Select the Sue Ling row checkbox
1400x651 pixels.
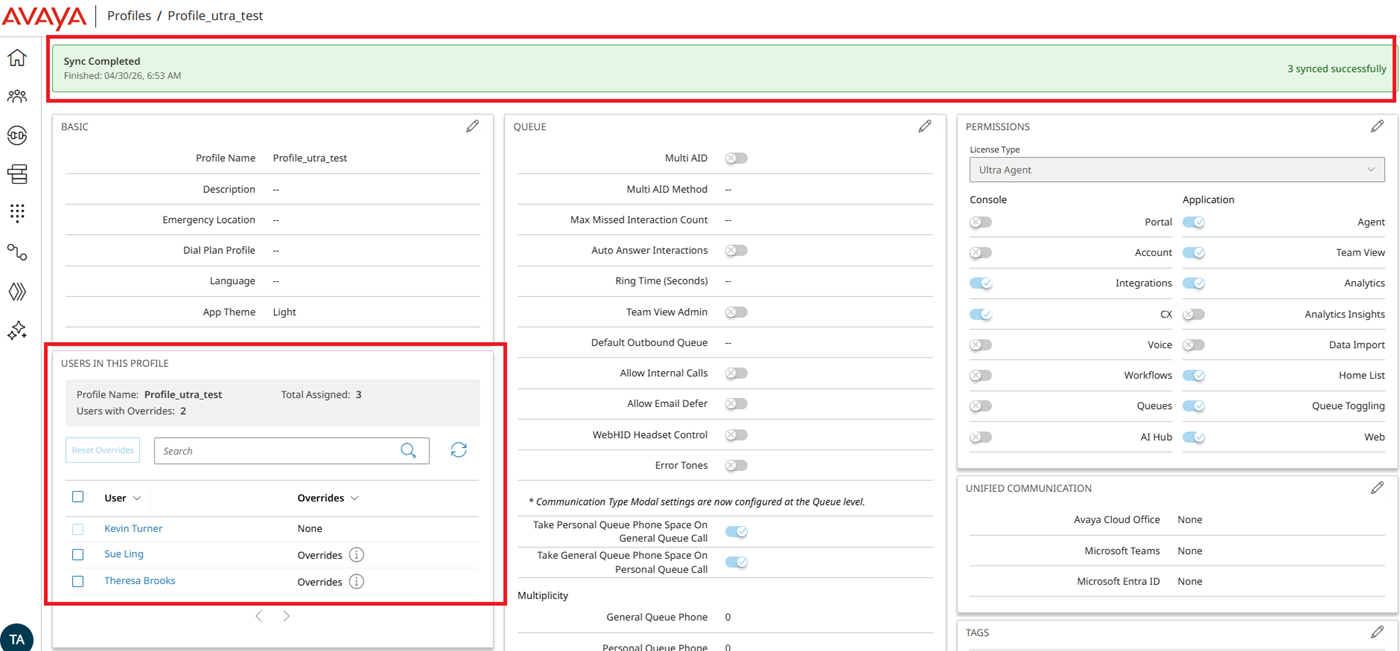click(x=78, y=554)
